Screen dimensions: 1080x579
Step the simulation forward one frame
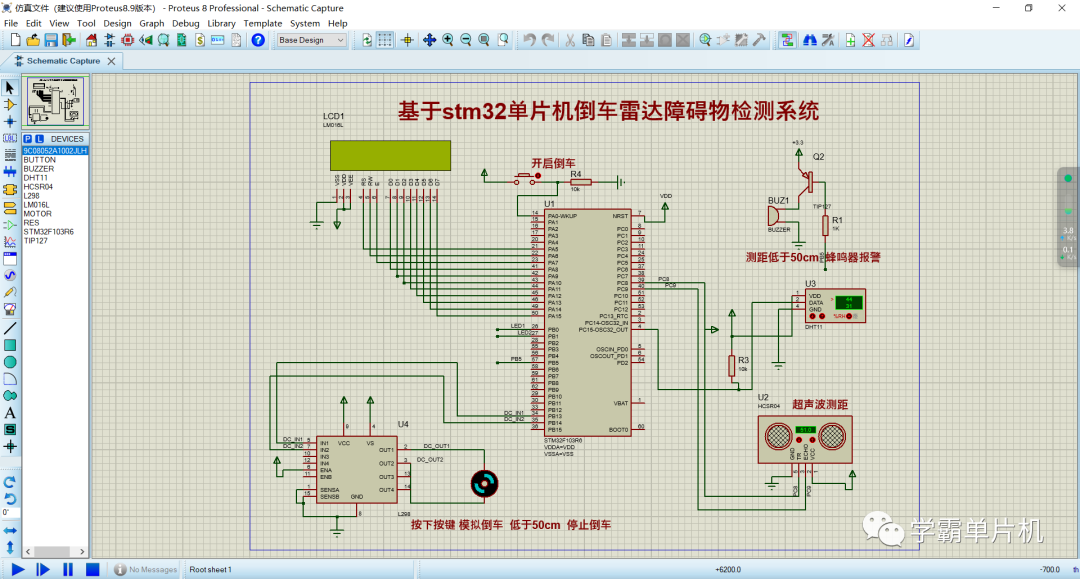pos(43,569)
